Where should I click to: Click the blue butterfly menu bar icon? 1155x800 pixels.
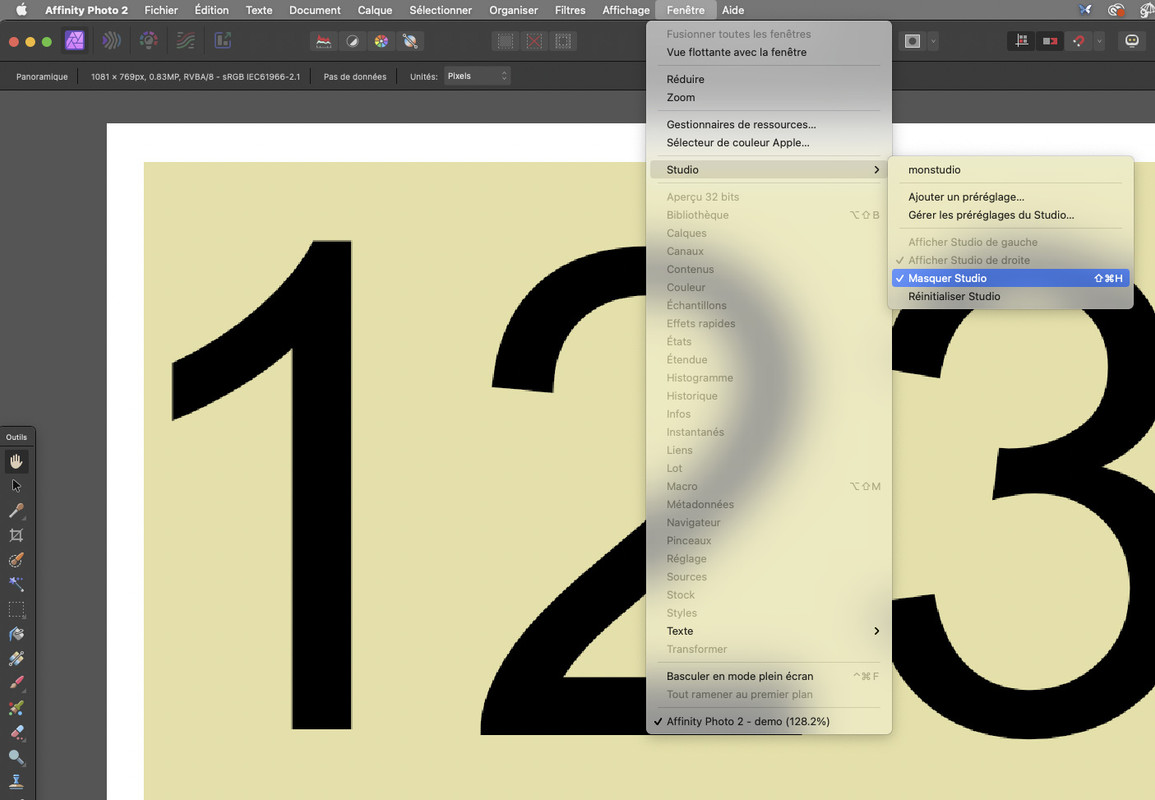click(1085, 10)
